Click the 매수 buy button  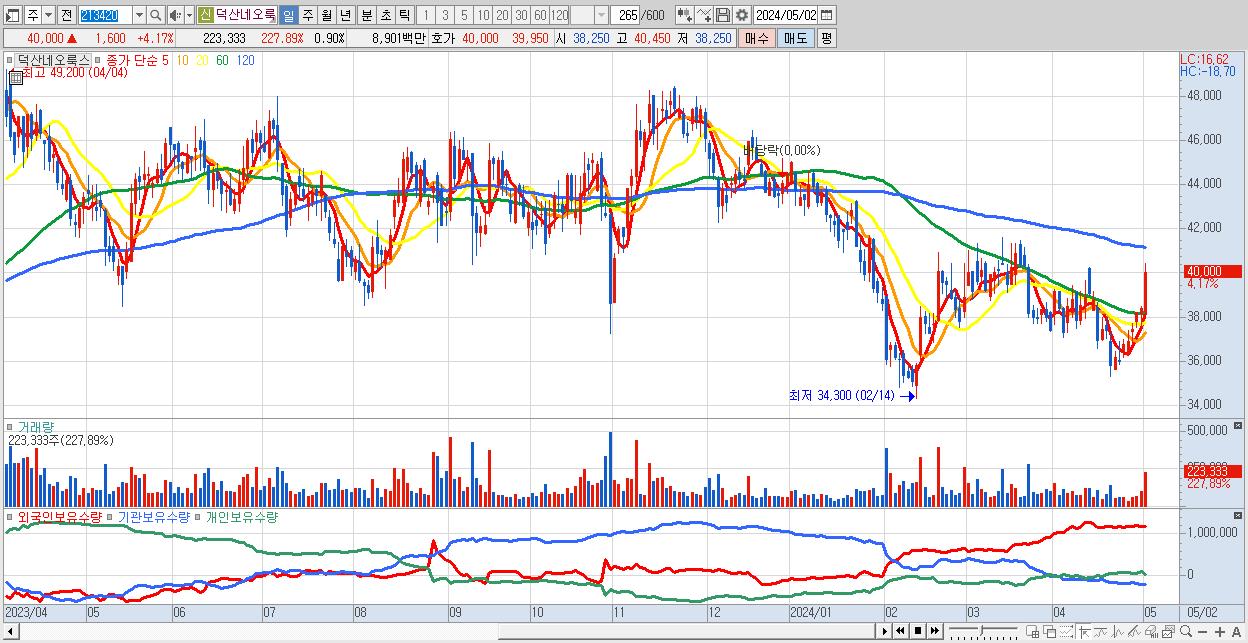(x=757, y=38)
